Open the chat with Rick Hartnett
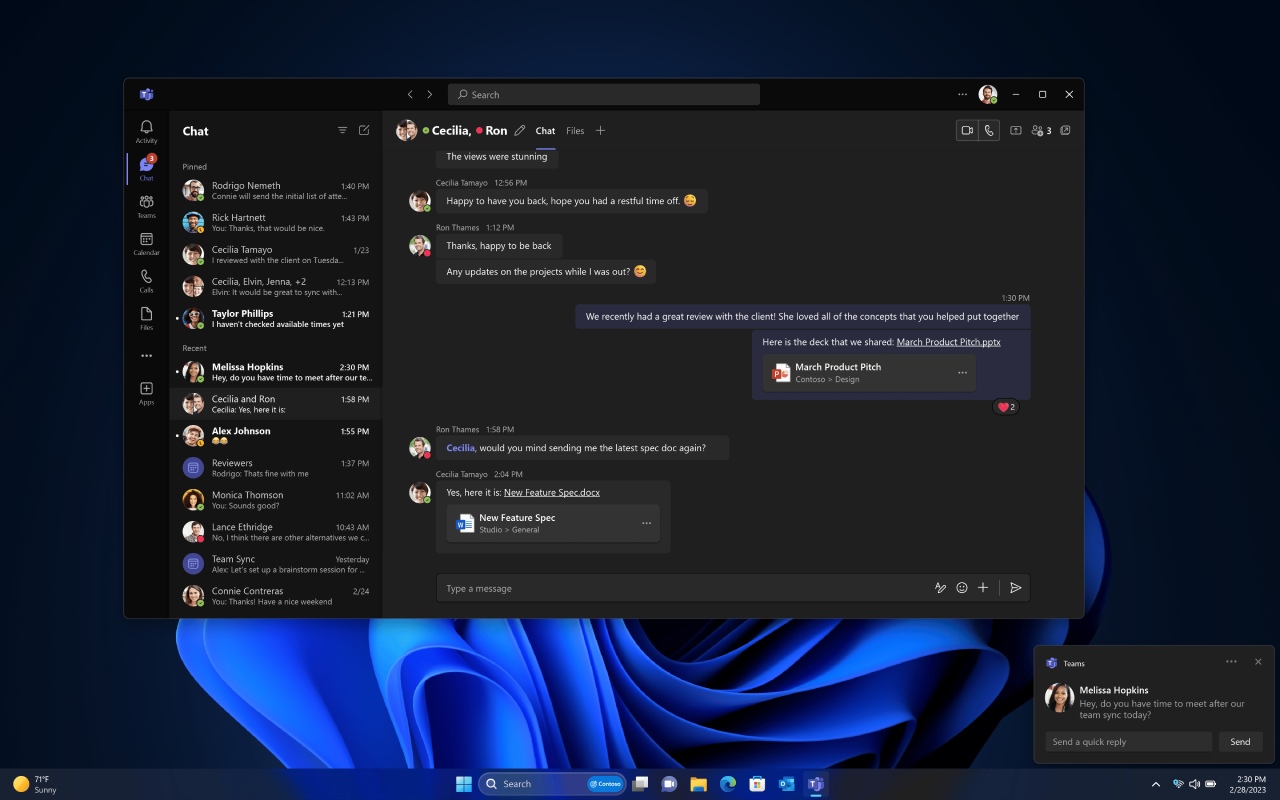Image resolution: width=1280 pixels, height=800 pixels. coord(275,222)
